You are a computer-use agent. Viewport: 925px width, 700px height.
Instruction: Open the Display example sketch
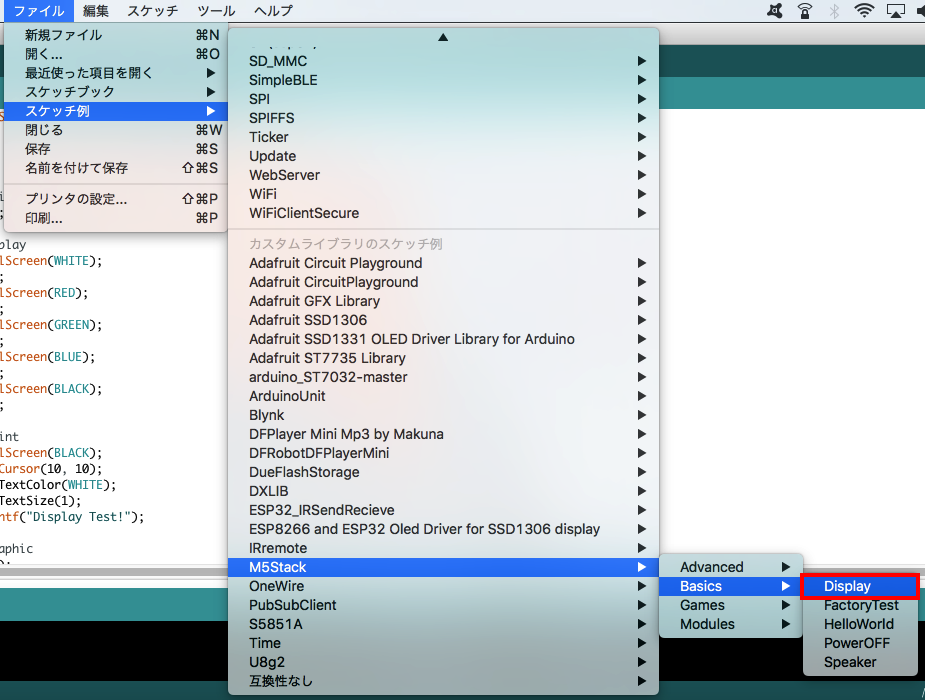pos(860,586)
